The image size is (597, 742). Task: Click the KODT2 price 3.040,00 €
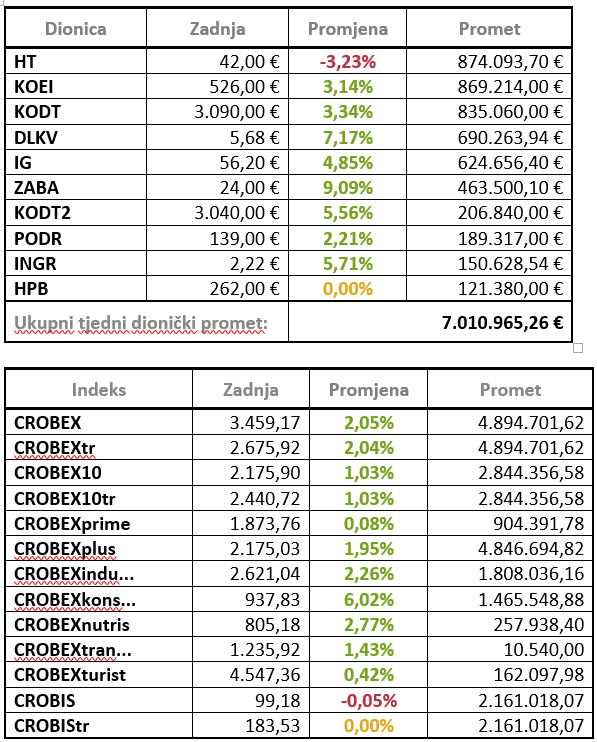coord(237,213)
